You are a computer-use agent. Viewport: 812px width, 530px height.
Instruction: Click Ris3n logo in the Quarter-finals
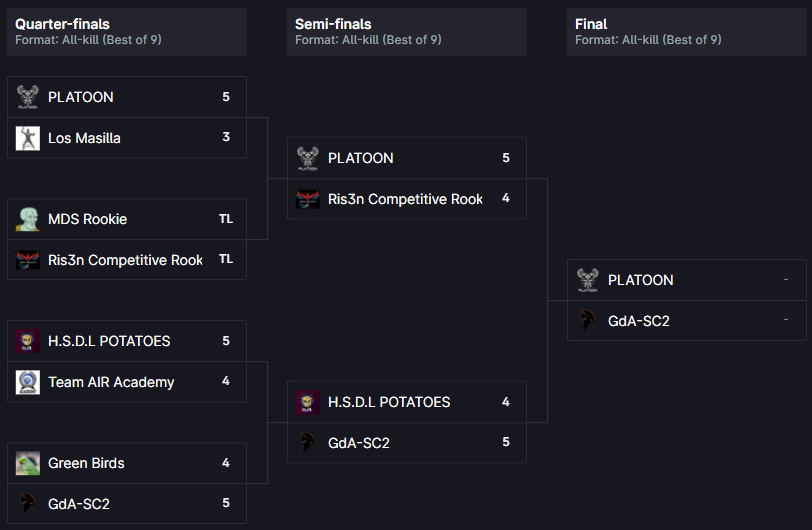[x=28, y=260]
